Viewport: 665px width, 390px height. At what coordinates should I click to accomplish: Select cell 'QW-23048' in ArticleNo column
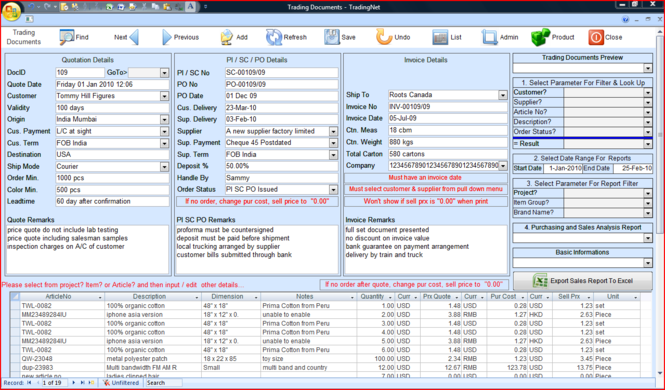click(62, 359)
